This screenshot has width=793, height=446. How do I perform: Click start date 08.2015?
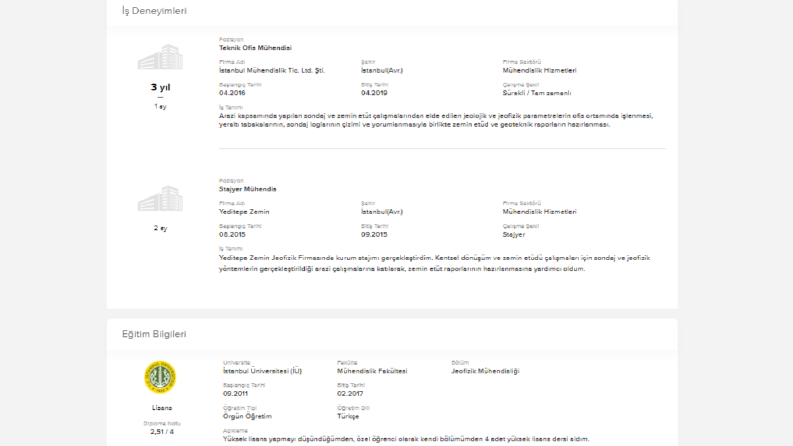pos(232,235)
